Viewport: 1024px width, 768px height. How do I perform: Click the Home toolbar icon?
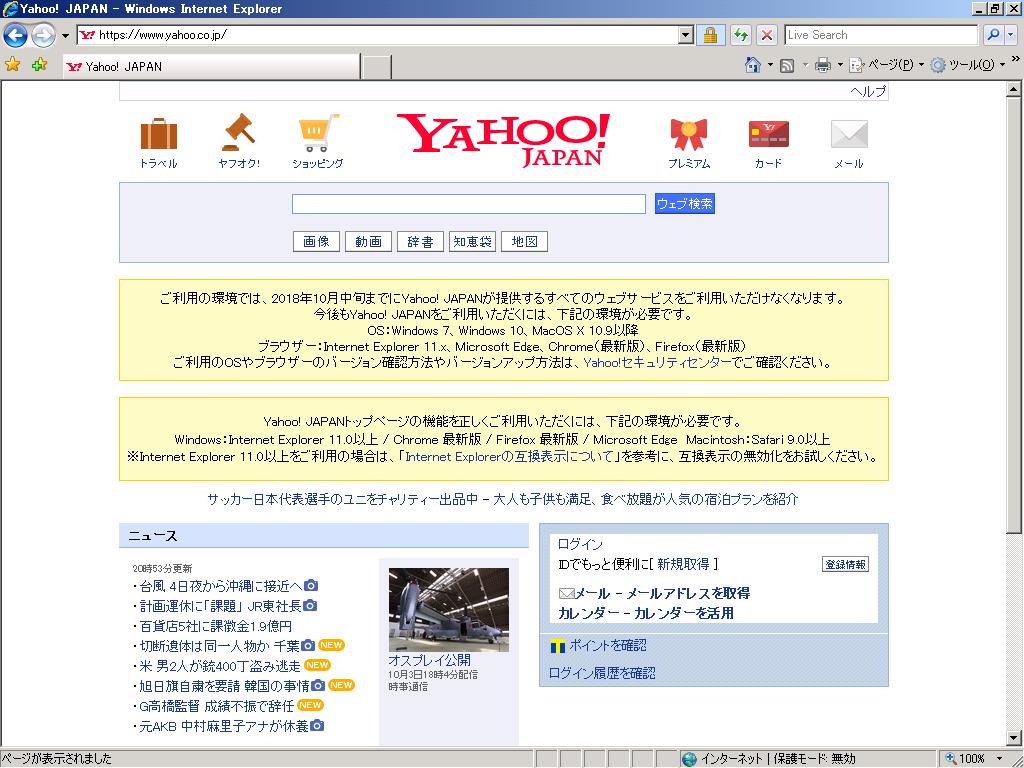pyautogui.click(x=753, y=65)
